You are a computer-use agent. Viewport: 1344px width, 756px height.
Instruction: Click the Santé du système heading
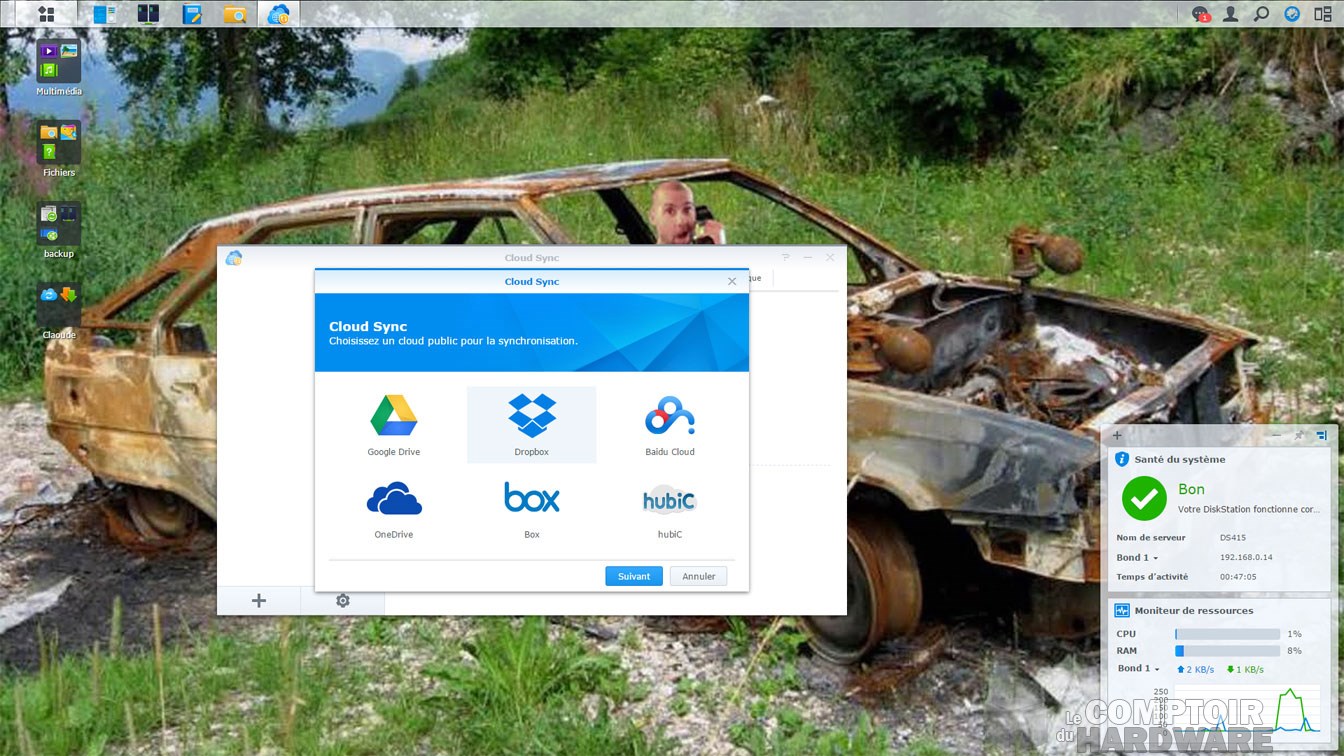click(1179, 460)
